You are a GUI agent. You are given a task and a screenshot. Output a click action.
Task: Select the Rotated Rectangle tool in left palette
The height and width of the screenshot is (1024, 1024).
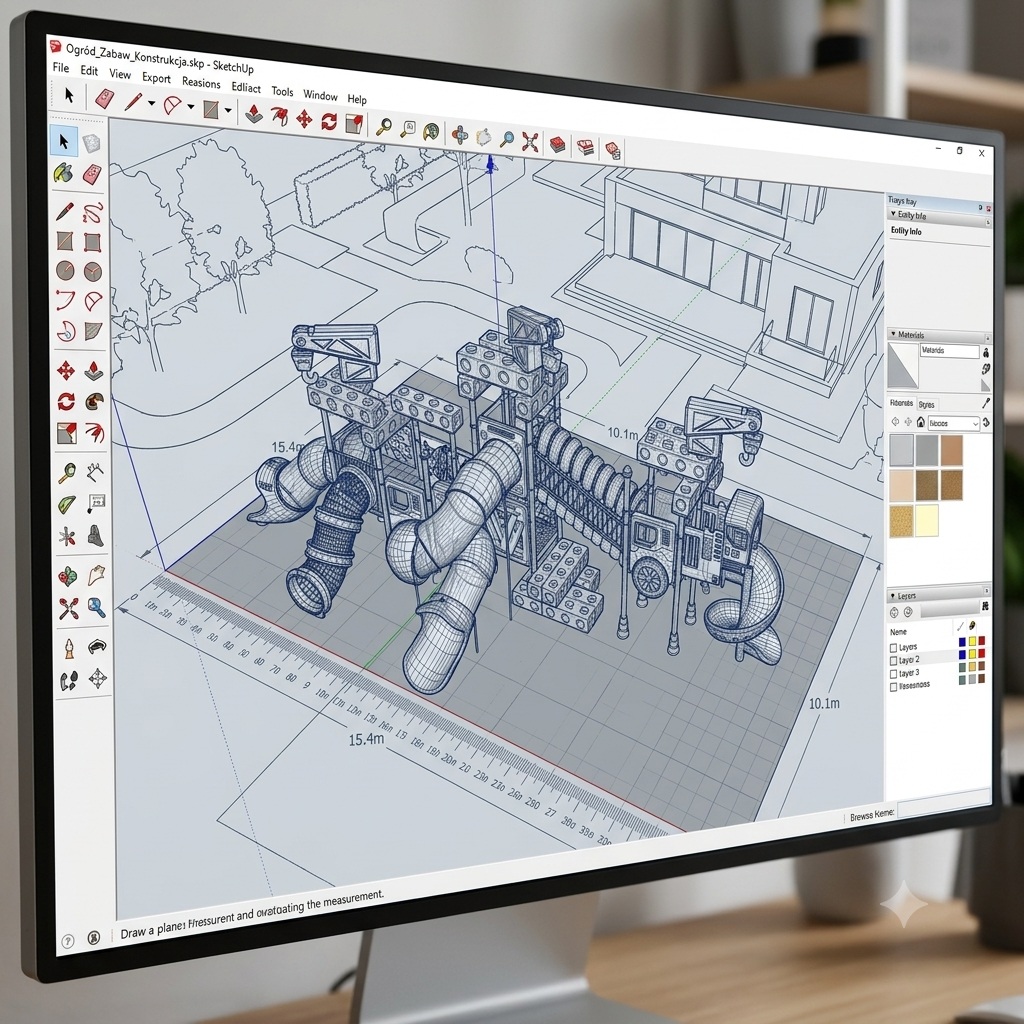click(x=93, y=242)
